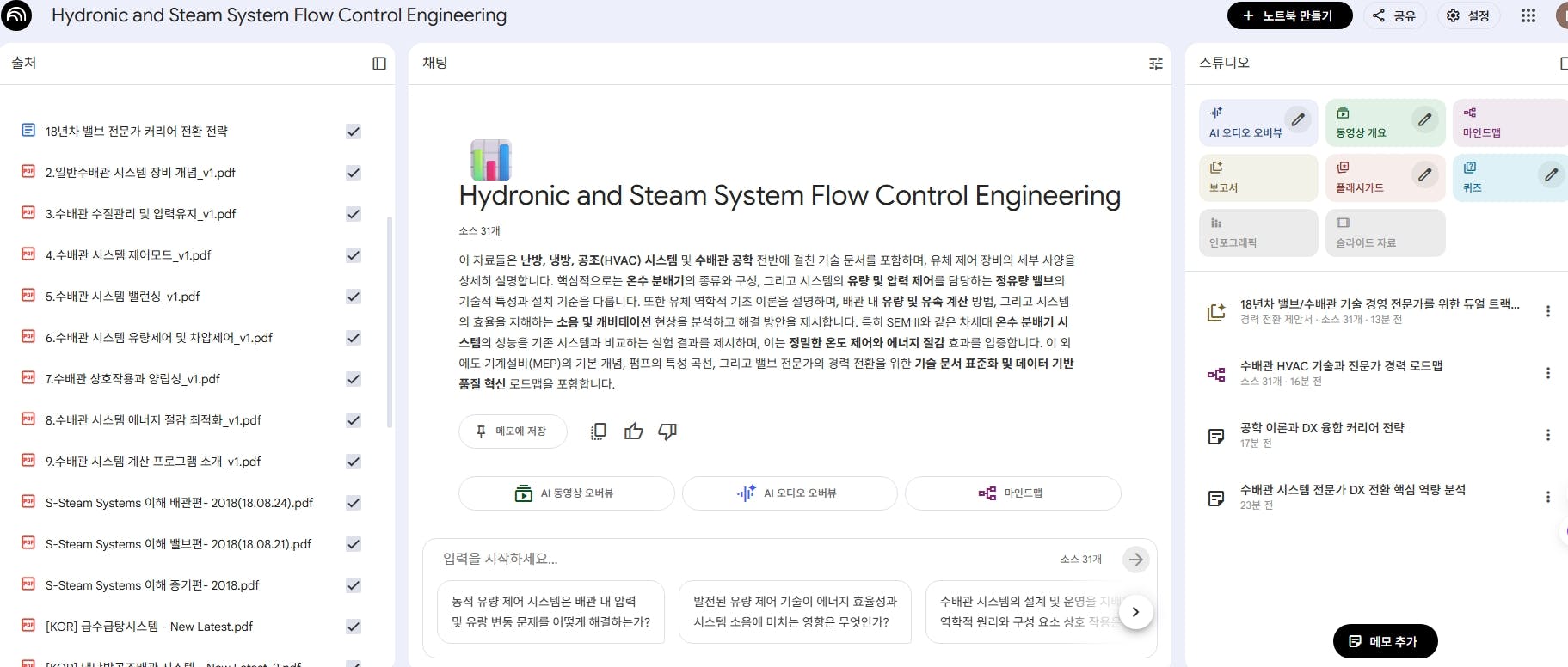Screen dimensions: 1568x667
Task: Edit 퀴즈 options
Action: [1552, 174]
